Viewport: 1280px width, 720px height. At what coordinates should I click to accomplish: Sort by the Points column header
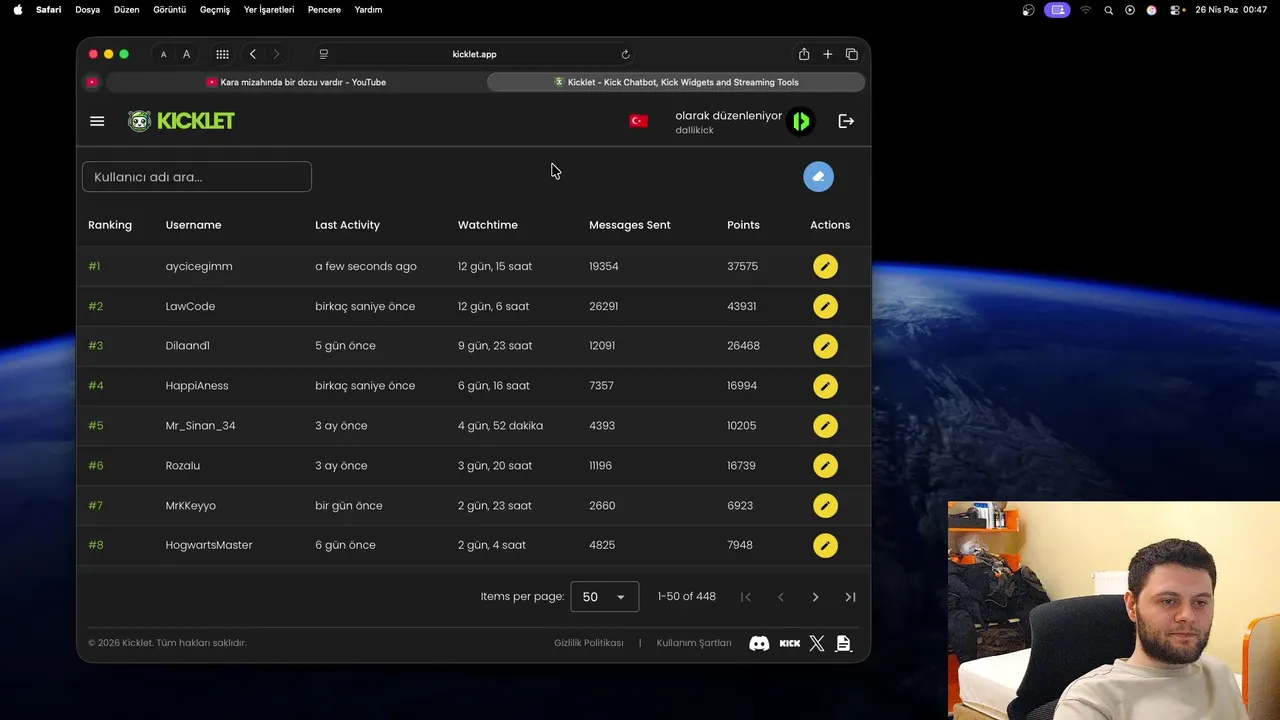(743, 225)
